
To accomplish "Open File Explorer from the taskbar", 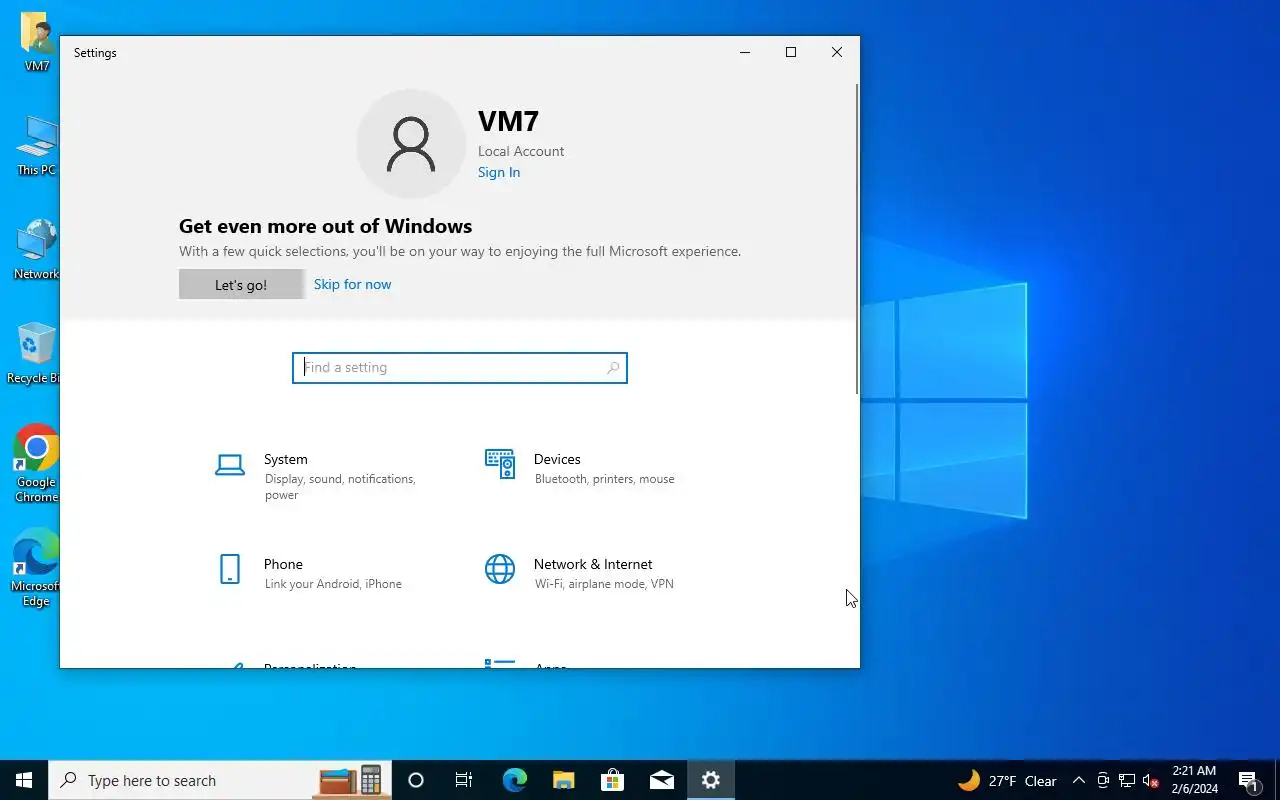I will click(x=563, y=780).
